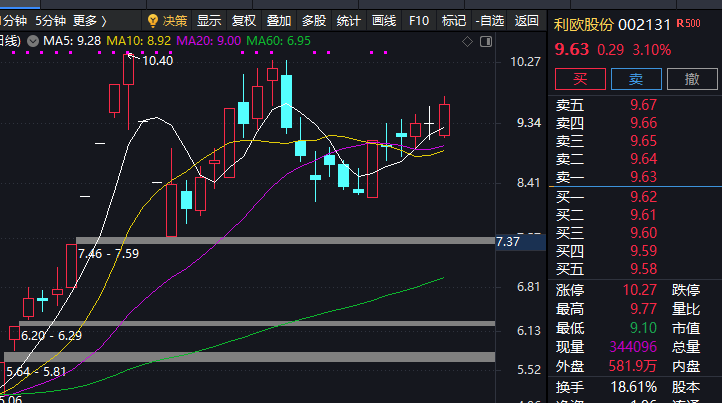The height and width of the screenshot is (403, 722).
Task: Click the MA20: 9.00 label
Action: pyautogui.click(x=209, y=41)
